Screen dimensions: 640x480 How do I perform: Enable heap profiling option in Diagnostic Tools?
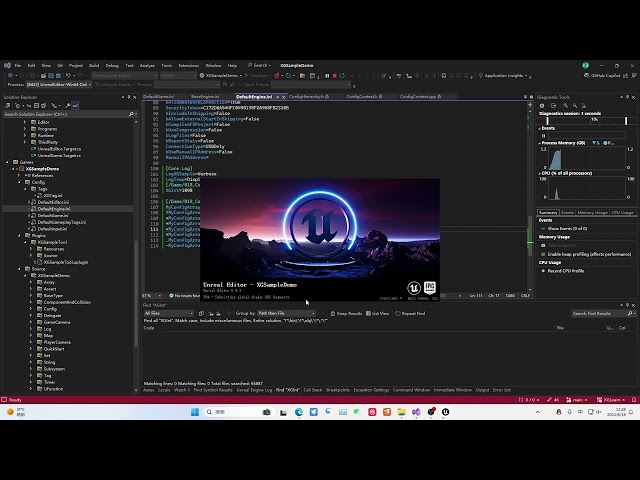(586, 254)
